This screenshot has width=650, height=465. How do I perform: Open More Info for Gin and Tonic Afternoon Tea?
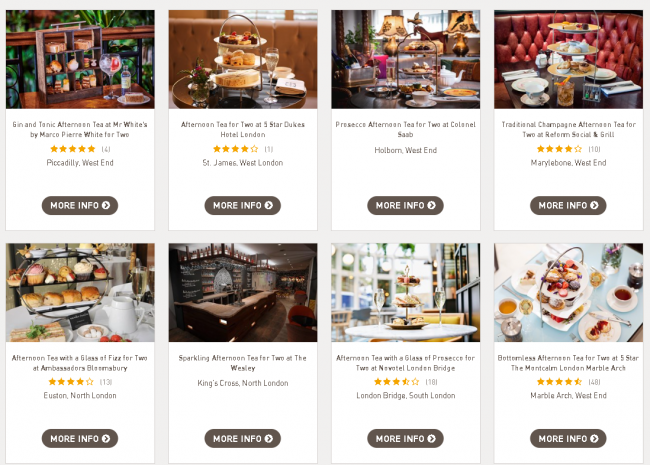click(80, 206)
